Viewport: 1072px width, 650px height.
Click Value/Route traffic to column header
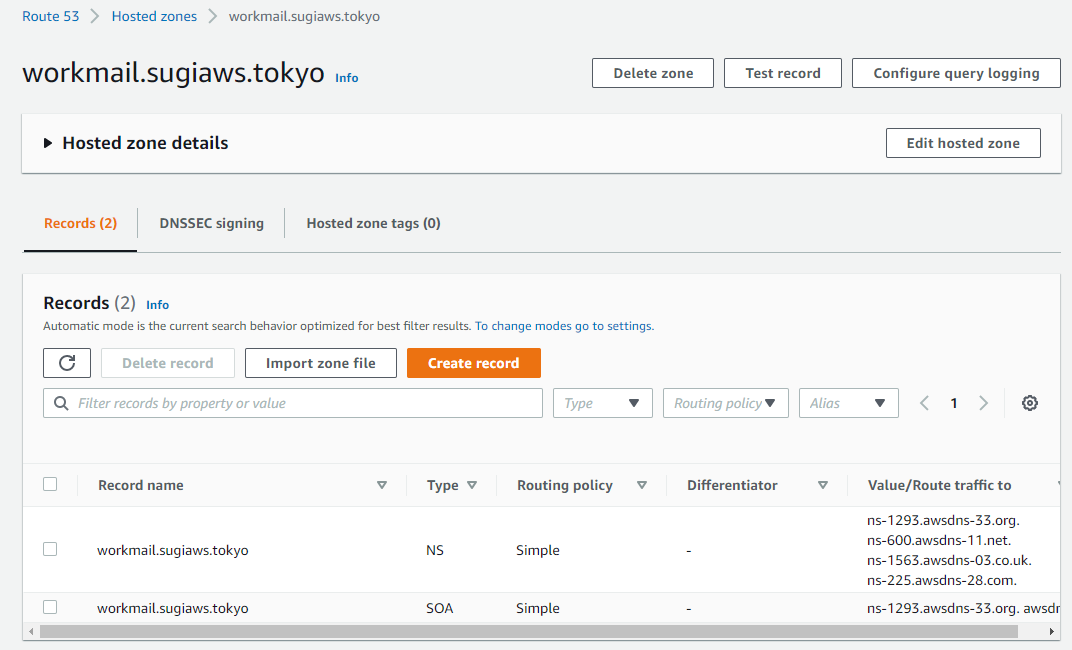tap(939, 485)
